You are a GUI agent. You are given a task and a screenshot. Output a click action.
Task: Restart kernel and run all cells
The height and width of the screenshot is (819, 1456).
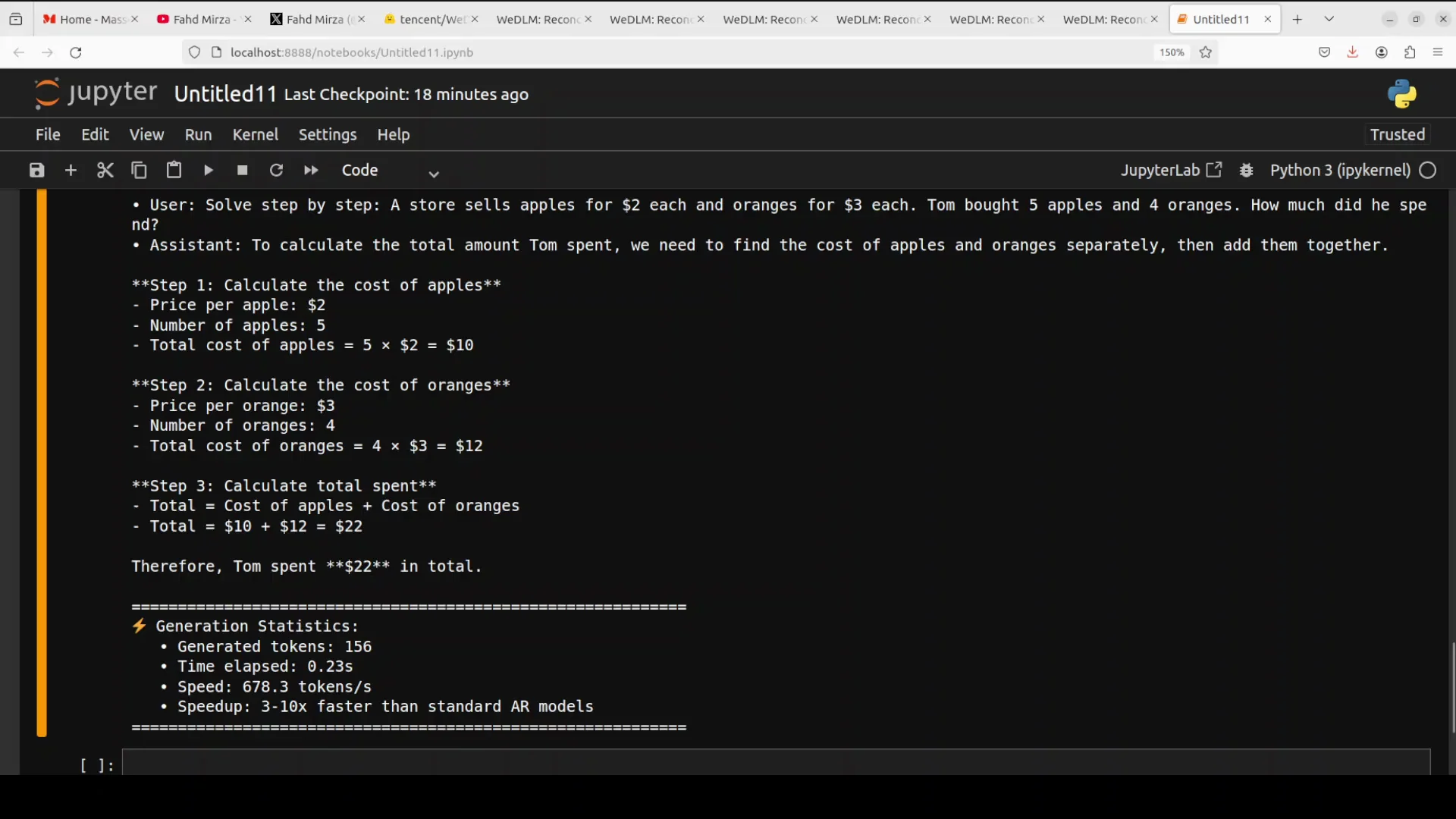coord(311,171)
